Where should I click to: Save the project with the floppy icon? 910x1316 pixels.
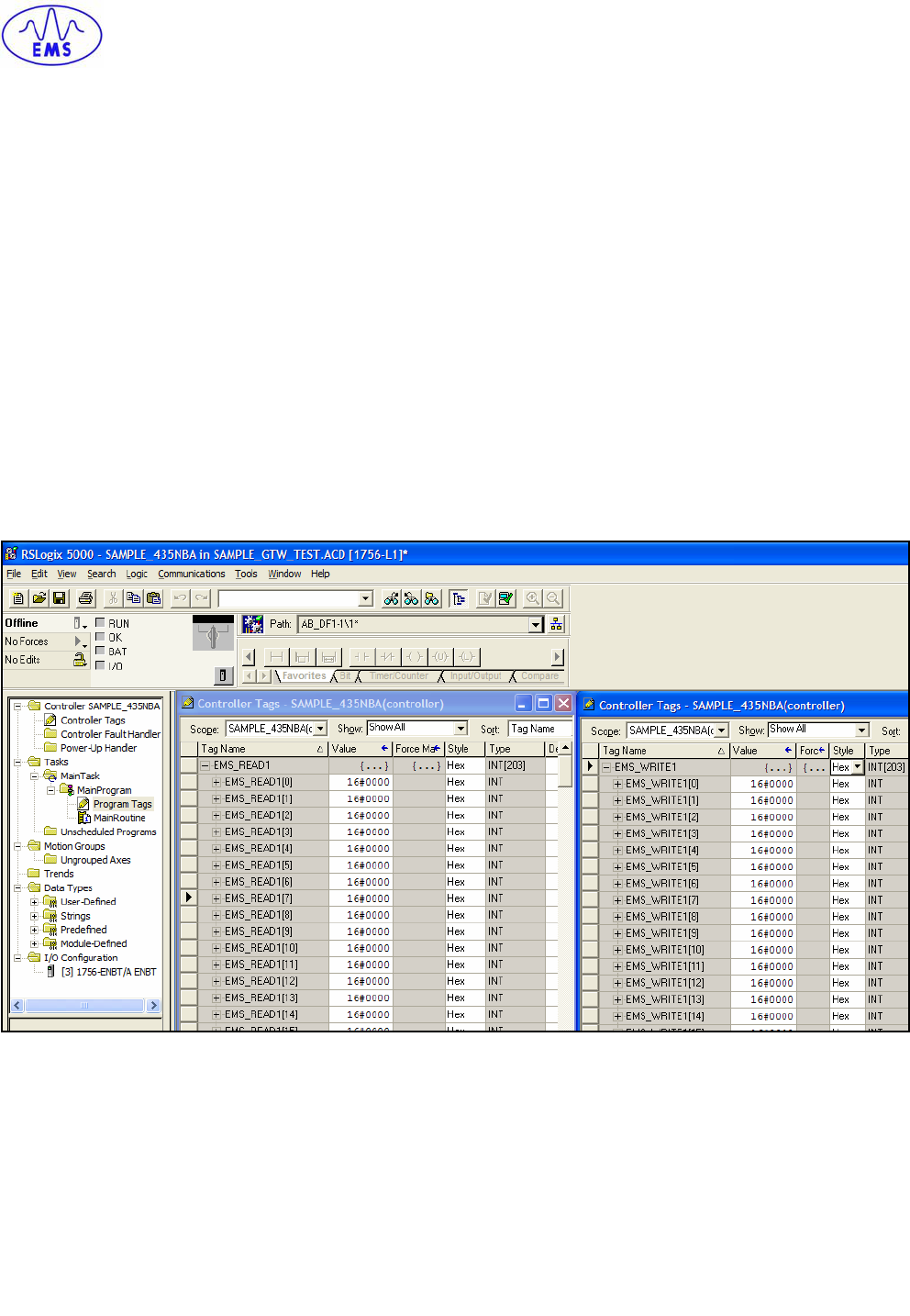(60, 598)
